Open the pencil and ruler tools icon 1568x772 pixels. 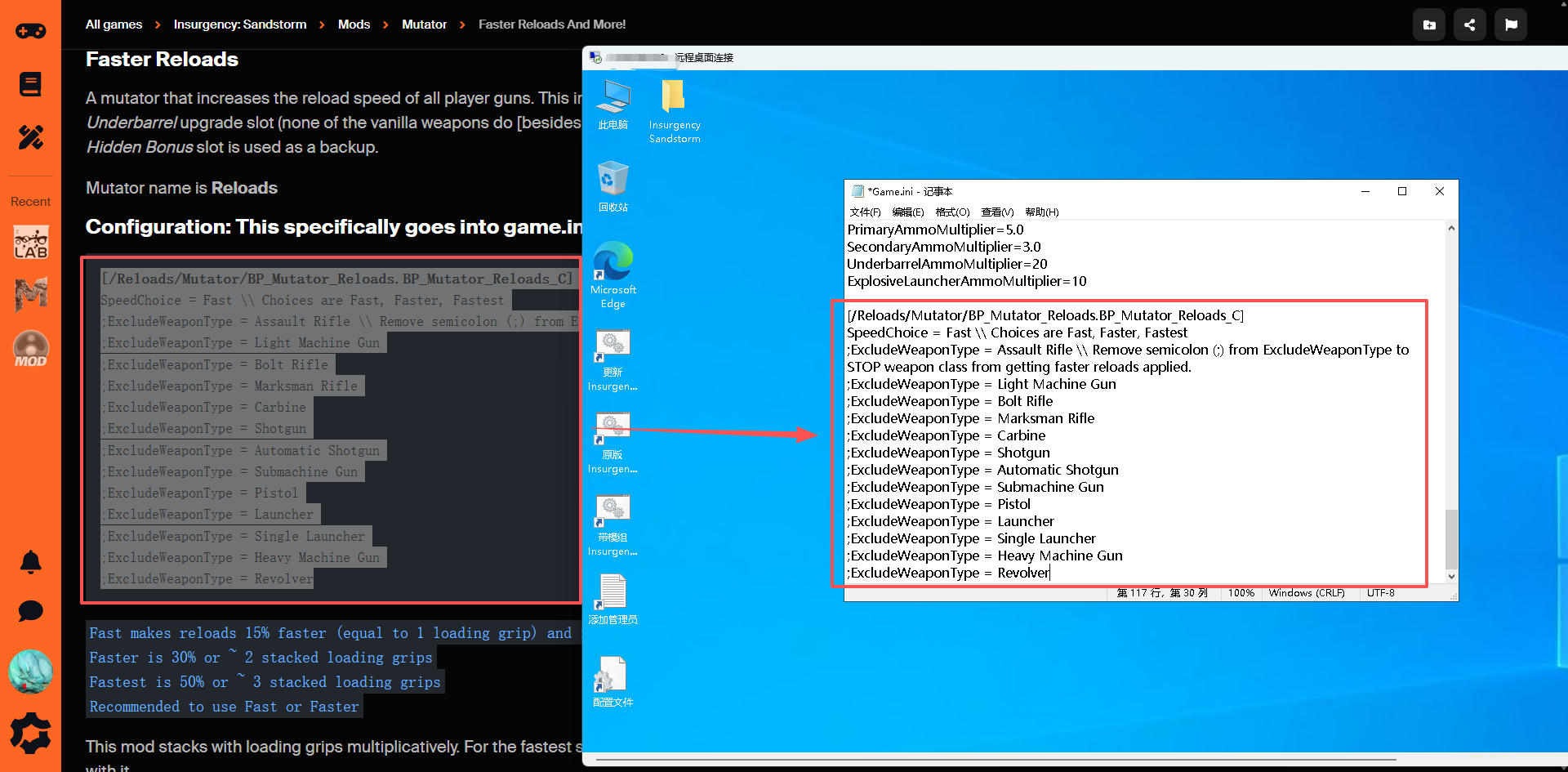(x=31, y=137)
